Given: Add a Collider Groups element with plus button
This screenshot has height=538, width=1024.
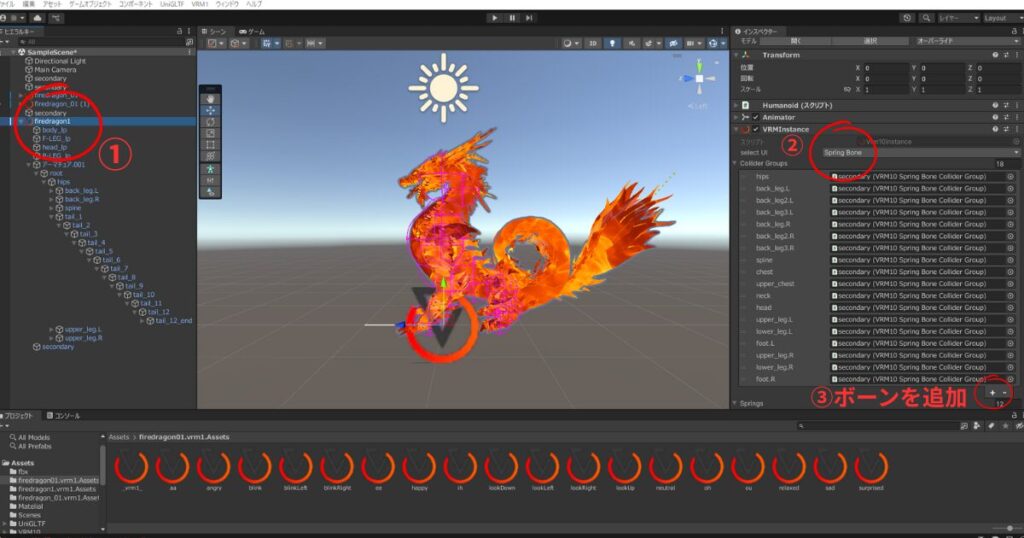Looking at the screenshot, I should point(992,392).
